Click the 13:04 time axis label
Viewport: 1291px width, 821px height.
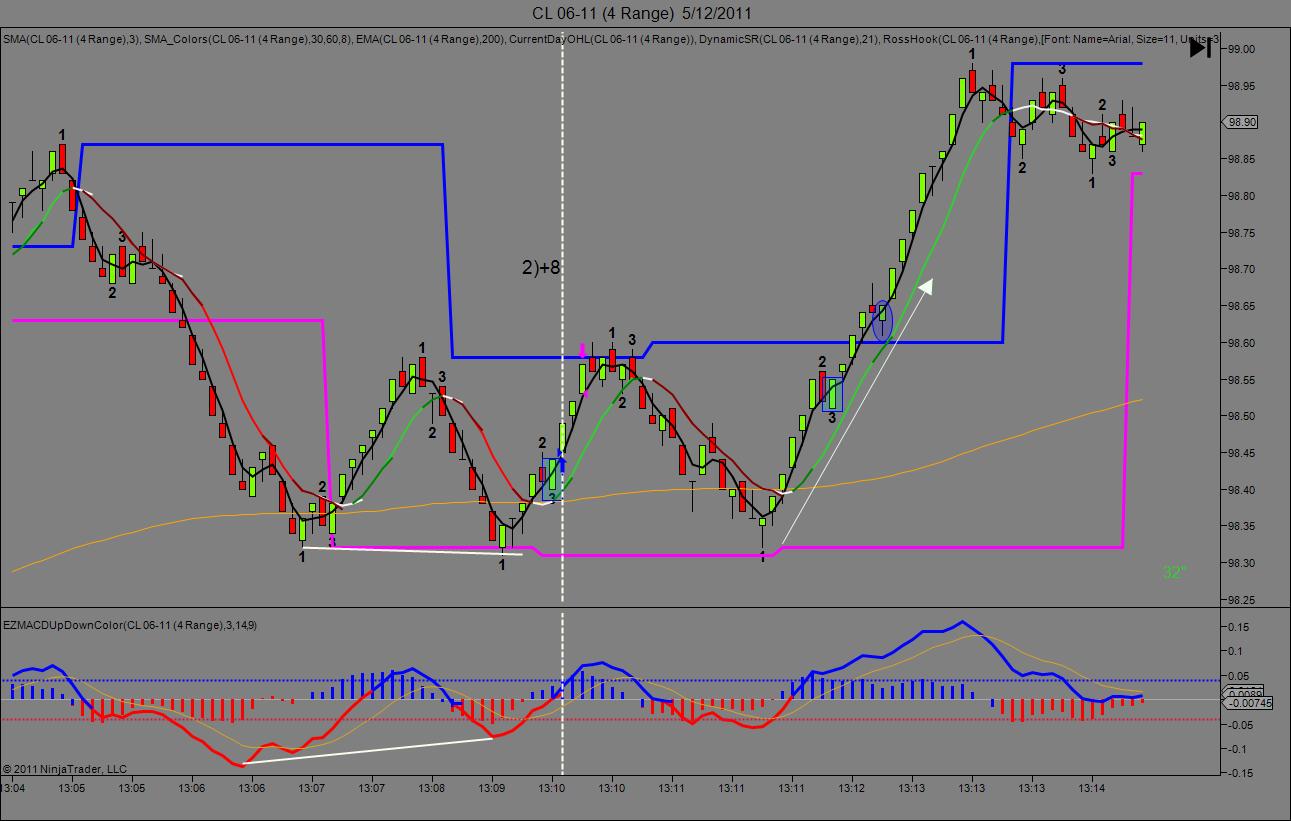(x=13, y=789)
